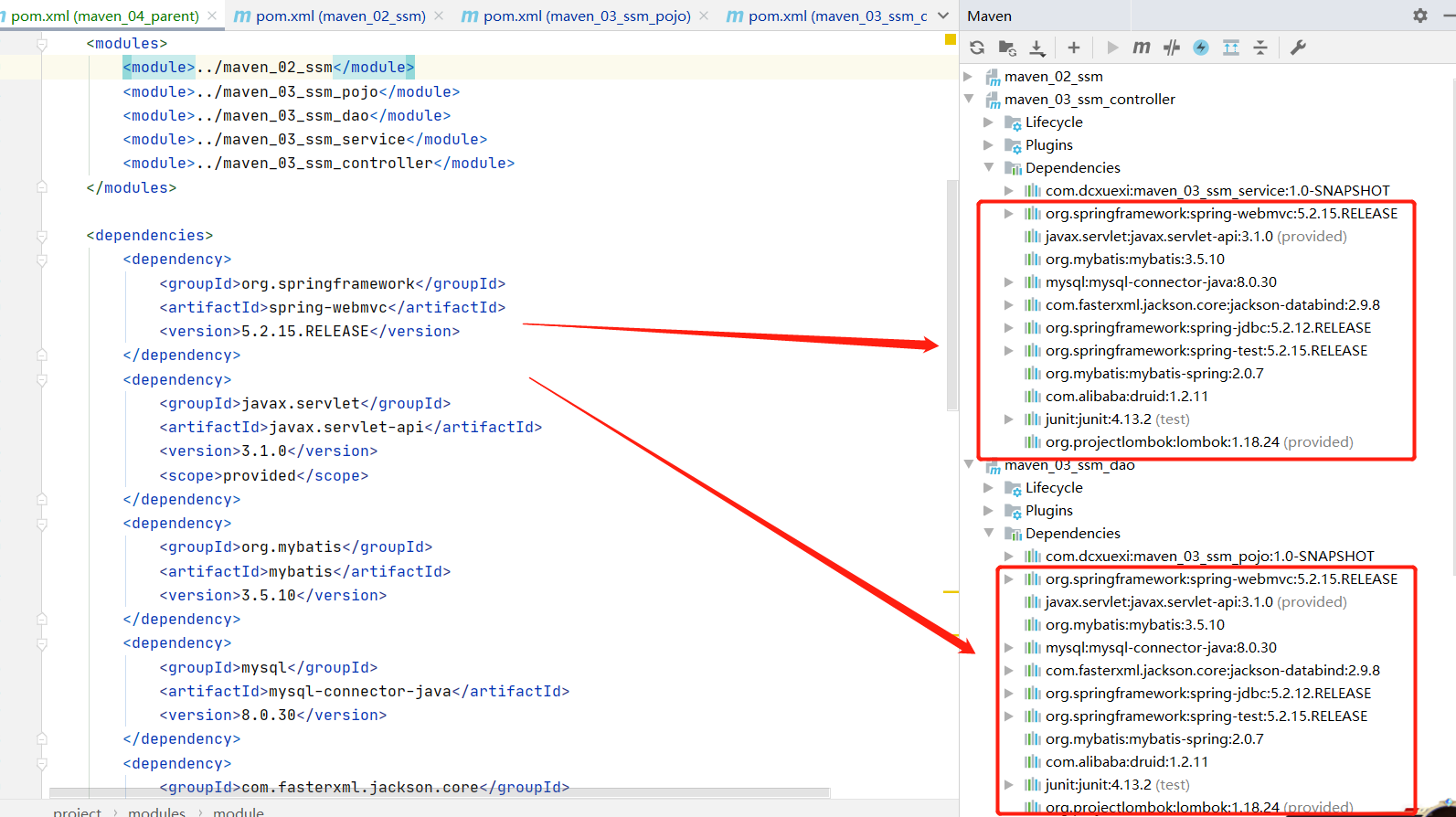The height and width of the screenshot is (817, 1456).
Task: Click the Run Maven Build play icon
Action: click(1112, 48)
